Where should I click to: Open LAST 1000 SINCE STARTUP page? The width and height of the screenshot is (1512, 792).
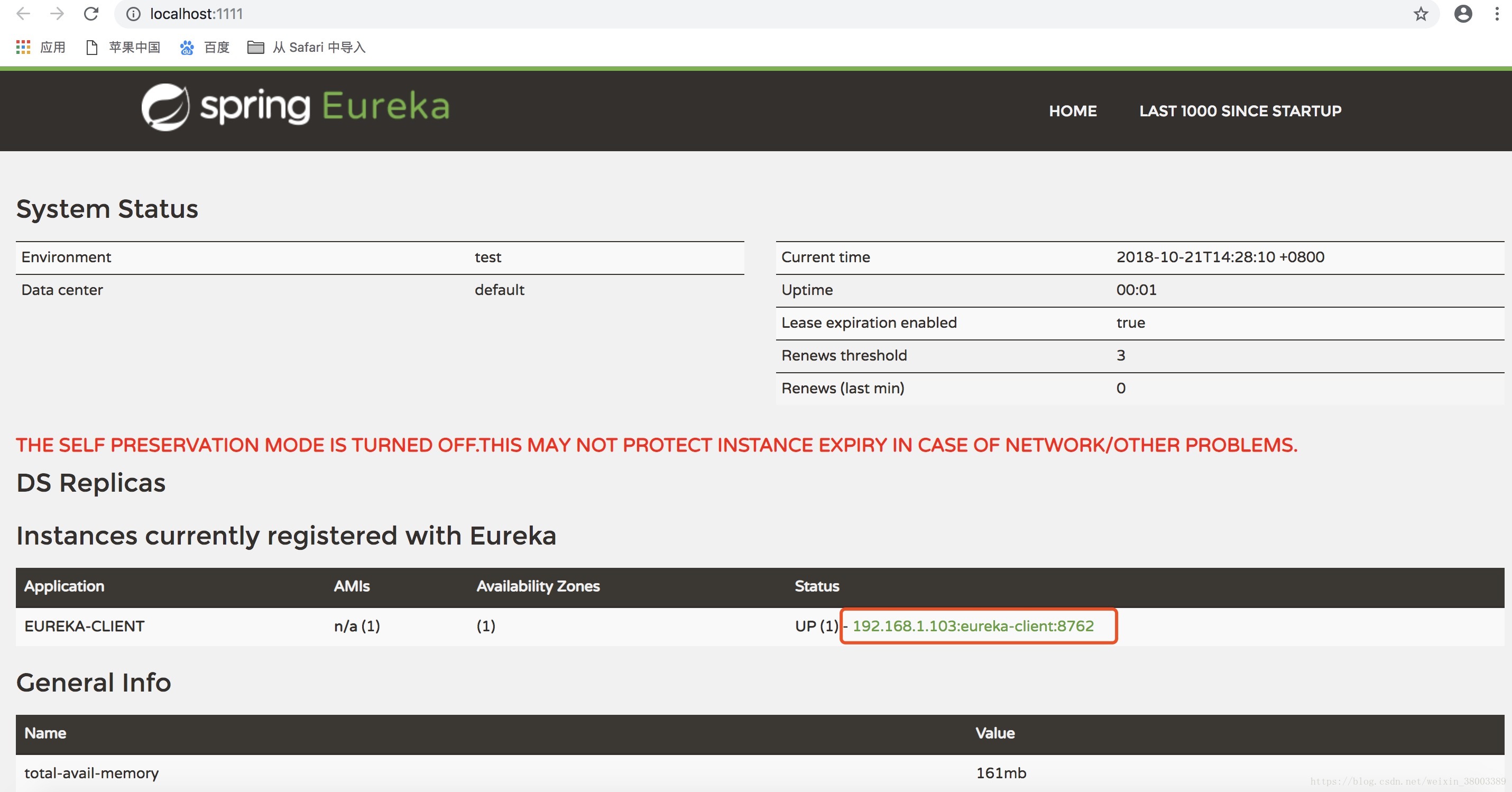pos(1240,111)
